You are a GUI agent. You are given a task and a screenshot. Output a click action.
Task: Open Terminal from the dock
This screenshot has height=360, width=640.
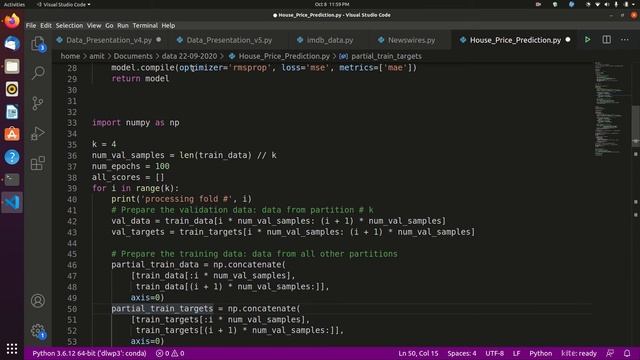12,179
